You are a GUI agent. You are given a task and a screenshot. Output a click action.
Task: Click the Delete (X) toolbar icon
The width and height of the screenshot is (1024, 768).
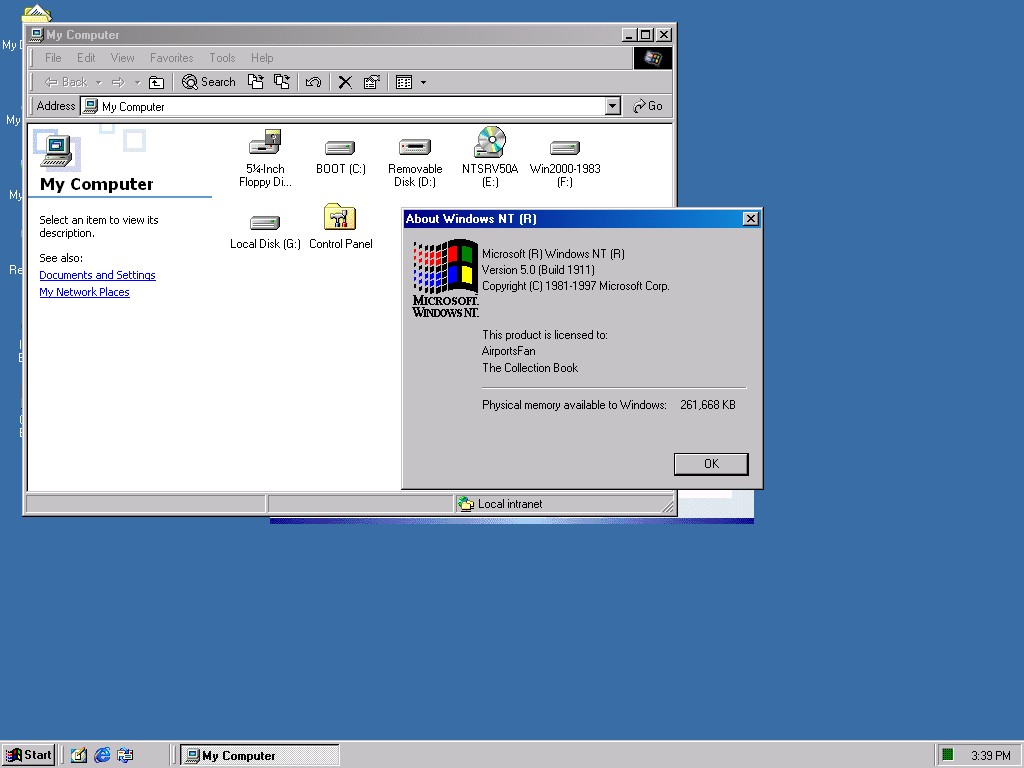click(345, 82)
